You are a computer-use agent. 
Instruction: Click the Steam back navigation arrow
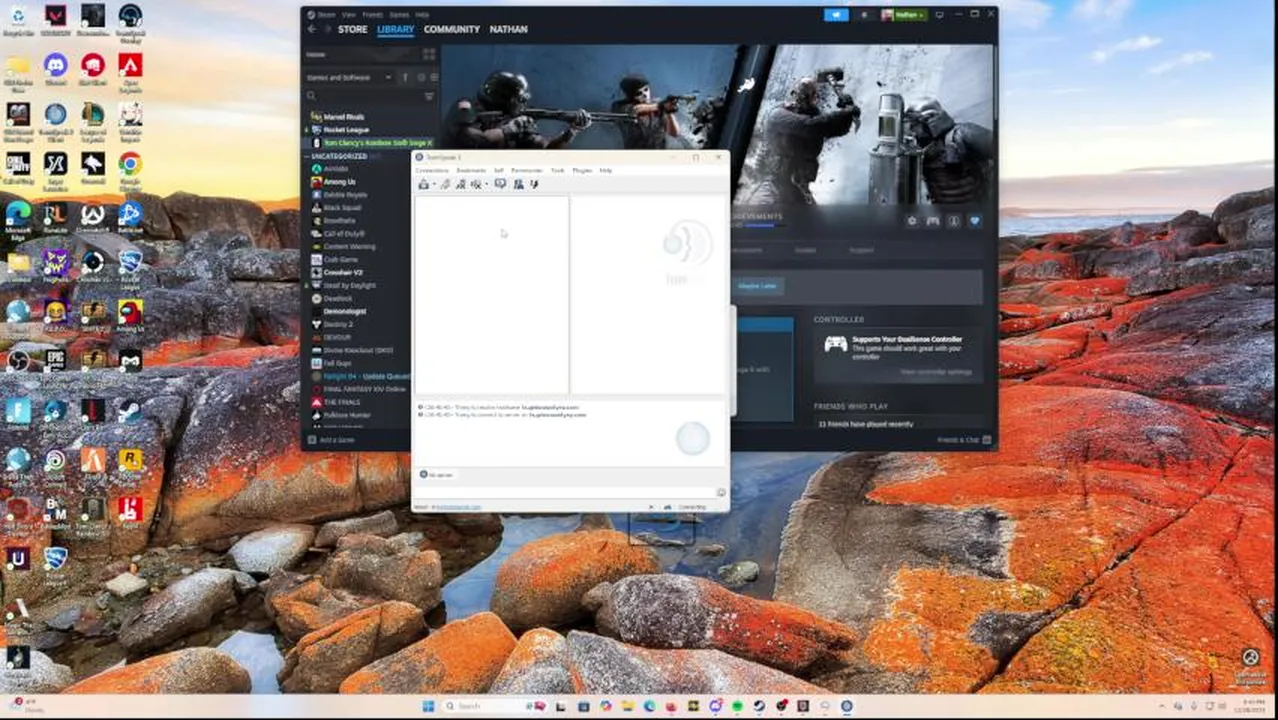pos(311,29)
